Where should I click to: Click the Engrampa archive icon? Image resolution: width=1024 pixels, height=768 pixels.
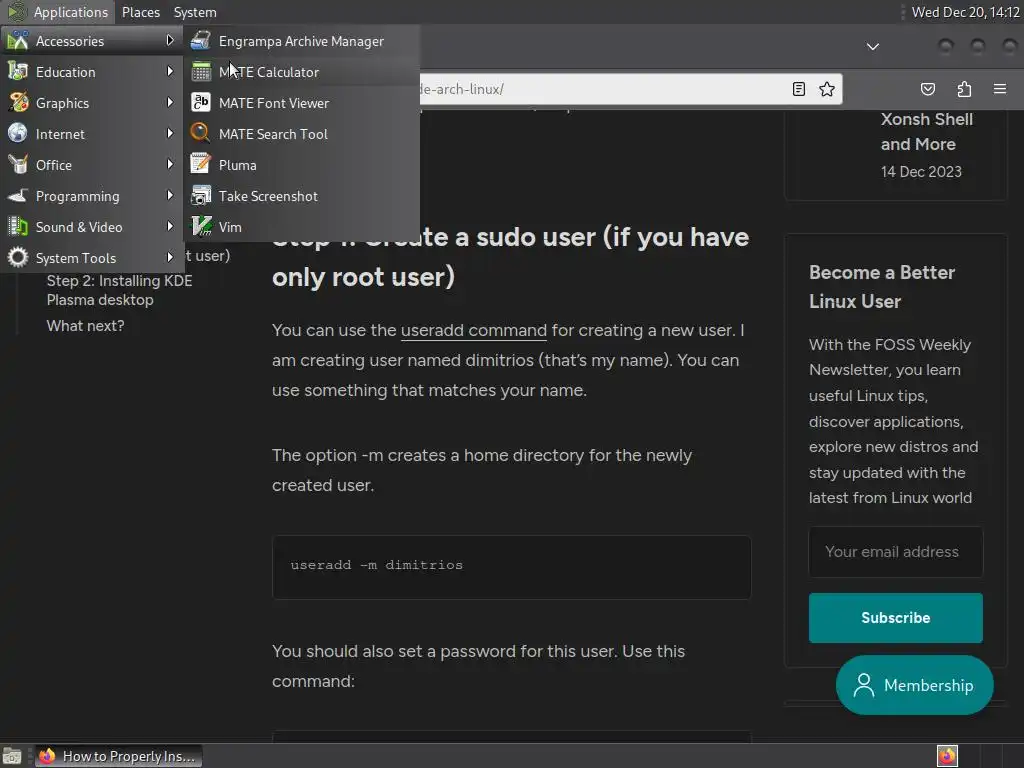200,41
